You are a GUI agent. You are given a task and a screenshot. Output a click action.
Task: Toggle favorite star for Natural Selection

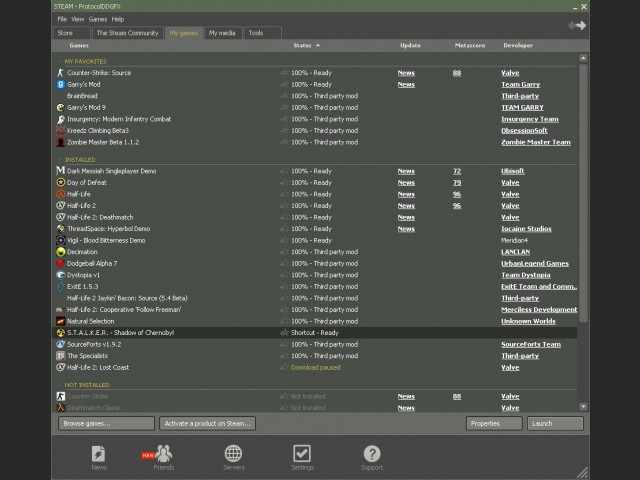click(284, 321)
